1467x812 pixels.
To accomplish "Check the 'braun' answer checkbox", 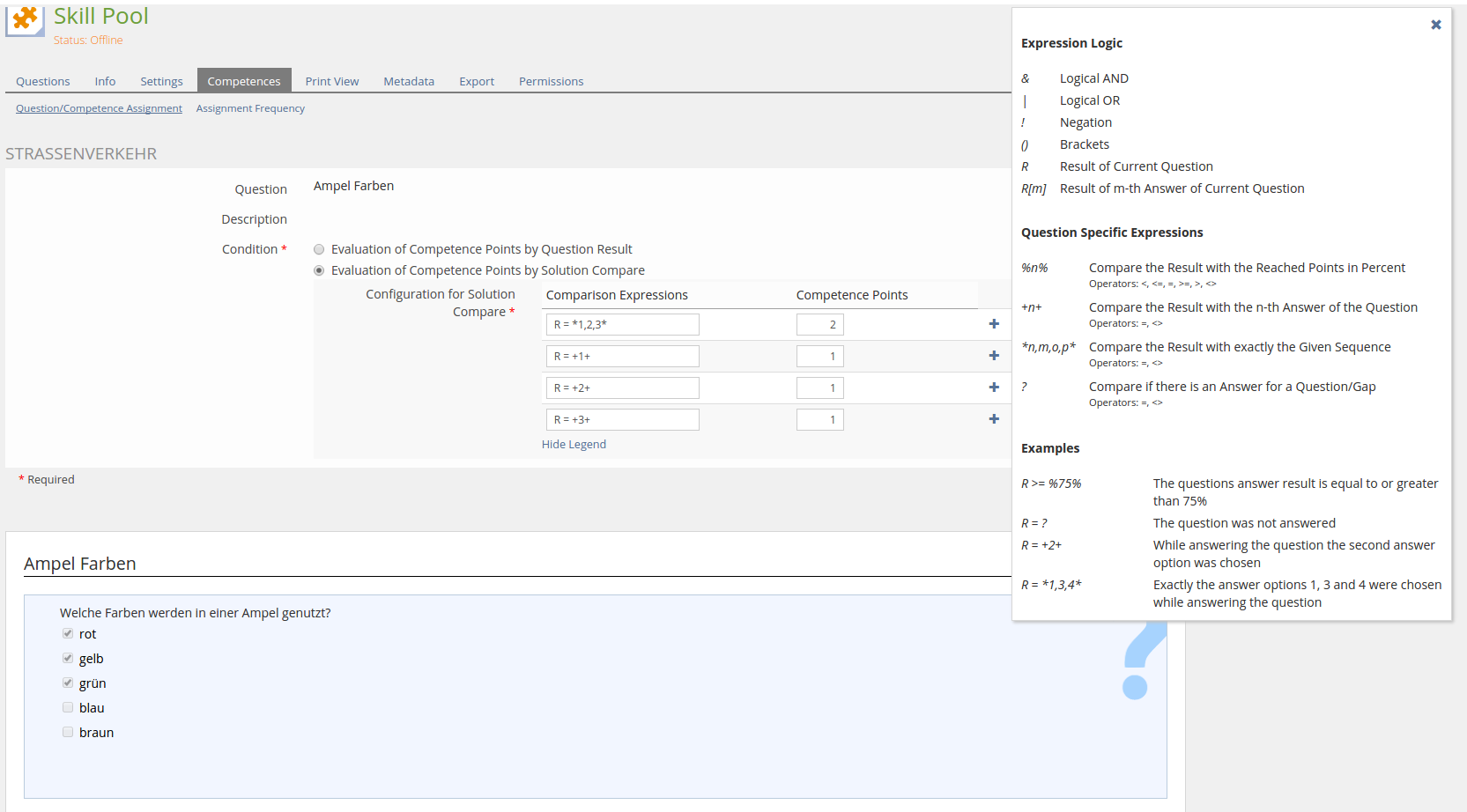I will click(x=68, y=733).
